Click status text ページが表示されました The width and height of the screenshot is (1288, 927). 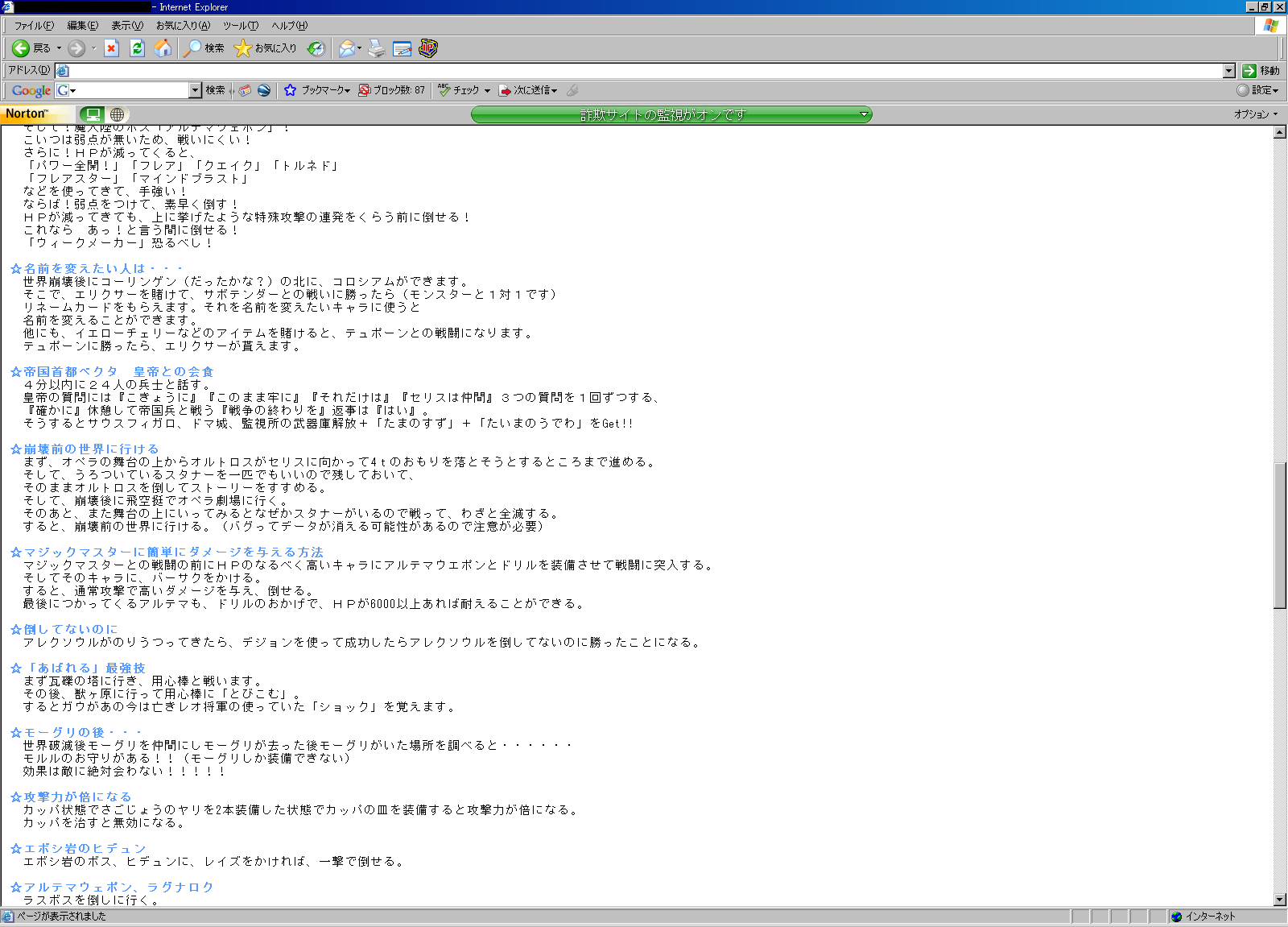coord(61,917)
